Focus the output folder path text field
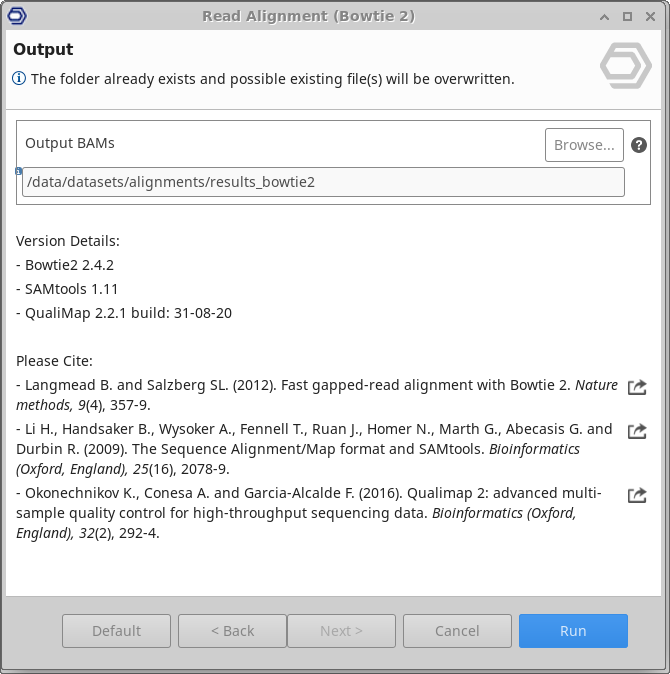The image size is (670, 674). (x=323, y=182)
